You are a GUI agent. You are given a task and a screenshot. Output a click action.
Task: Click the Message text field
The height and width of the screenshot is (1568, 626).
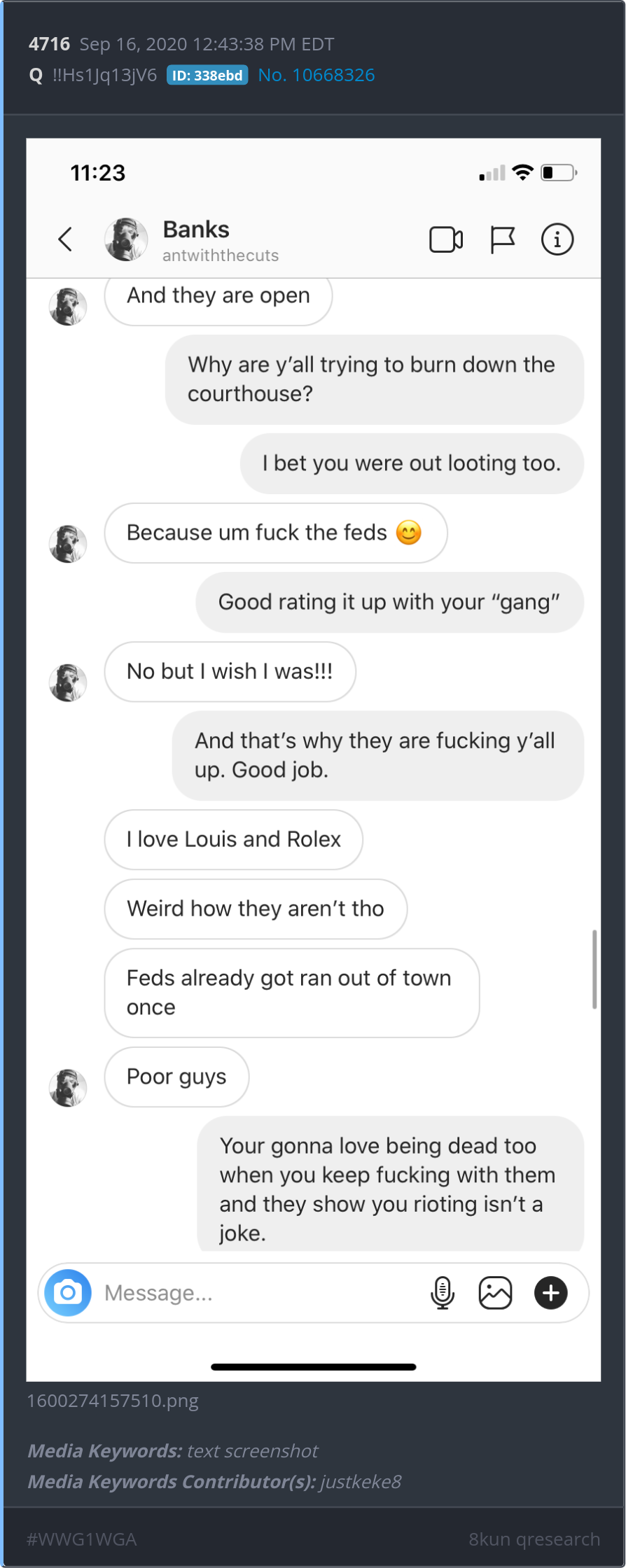pos(259,1292)
